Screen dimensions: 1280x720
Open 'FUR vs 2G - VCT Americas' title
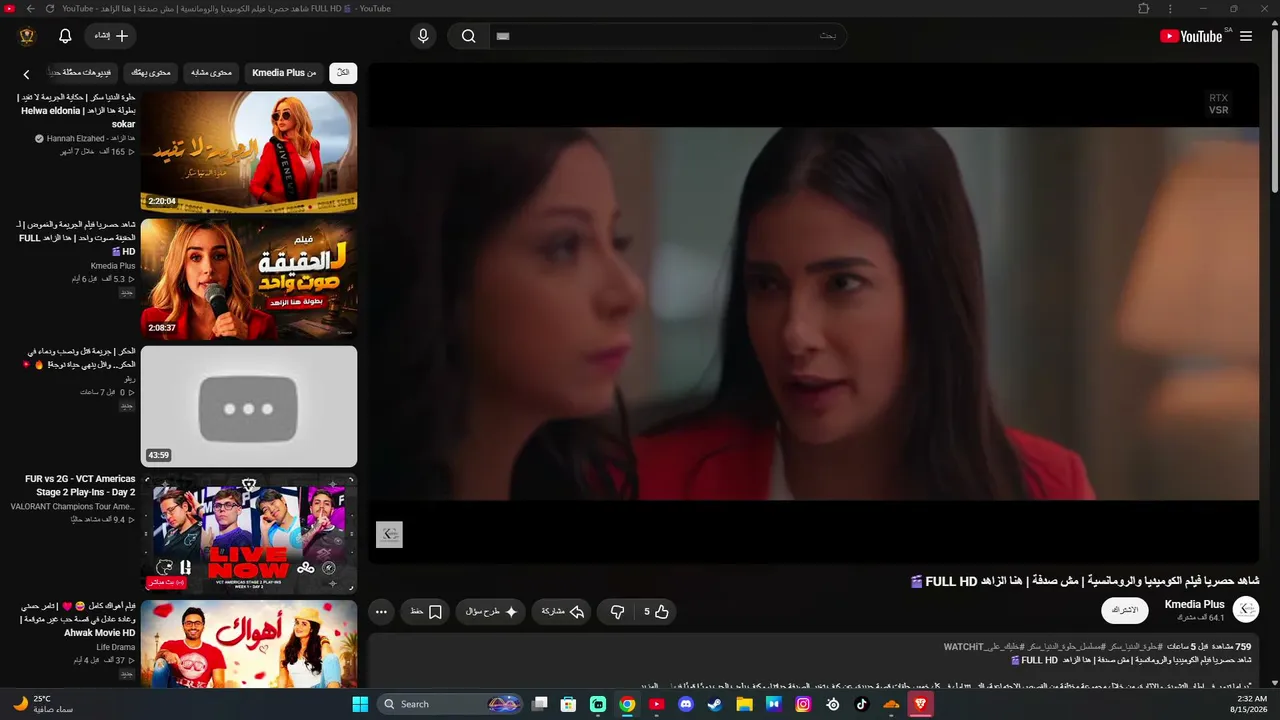click(80, 485)
